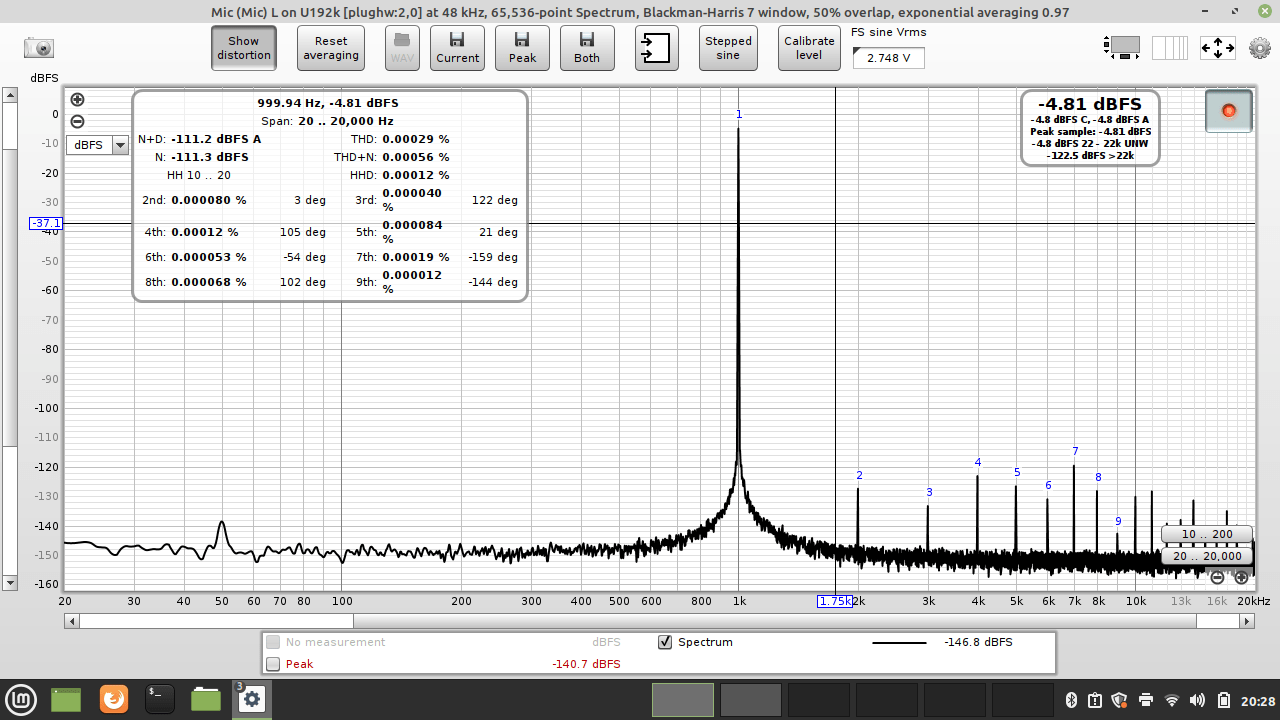Click the THD 0.00029 % value
Viewport: 1280px width, 720px height.
416,139
